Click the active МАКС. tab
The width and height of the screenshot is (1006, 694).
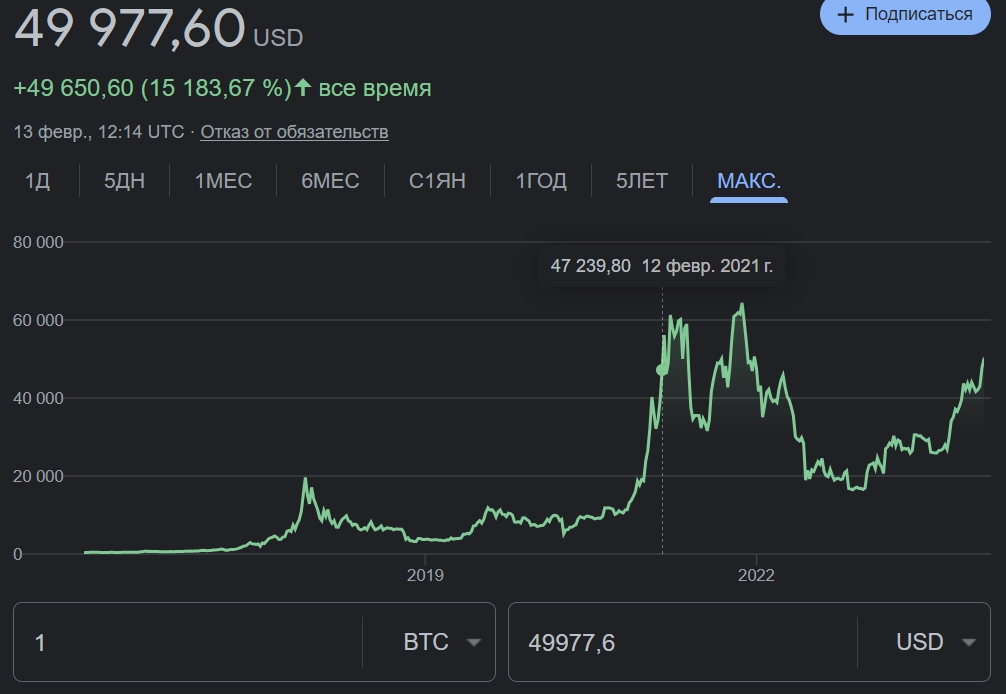(749, 181)
